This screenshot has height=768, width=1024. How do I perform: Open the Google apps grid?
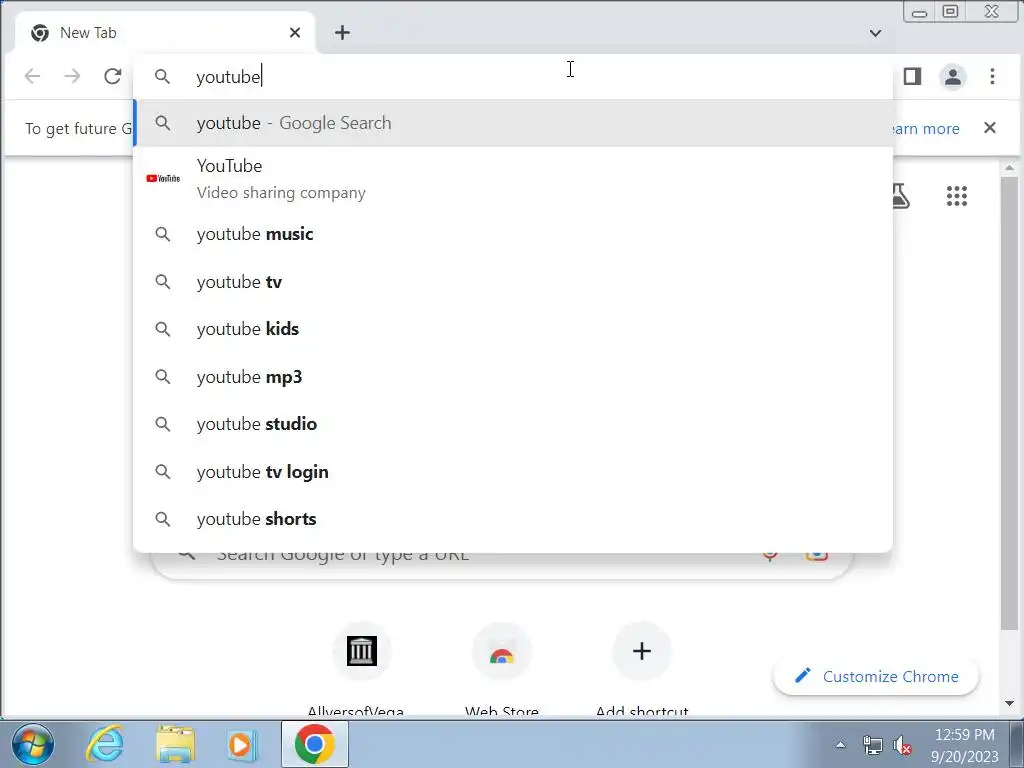coord(957,196)
